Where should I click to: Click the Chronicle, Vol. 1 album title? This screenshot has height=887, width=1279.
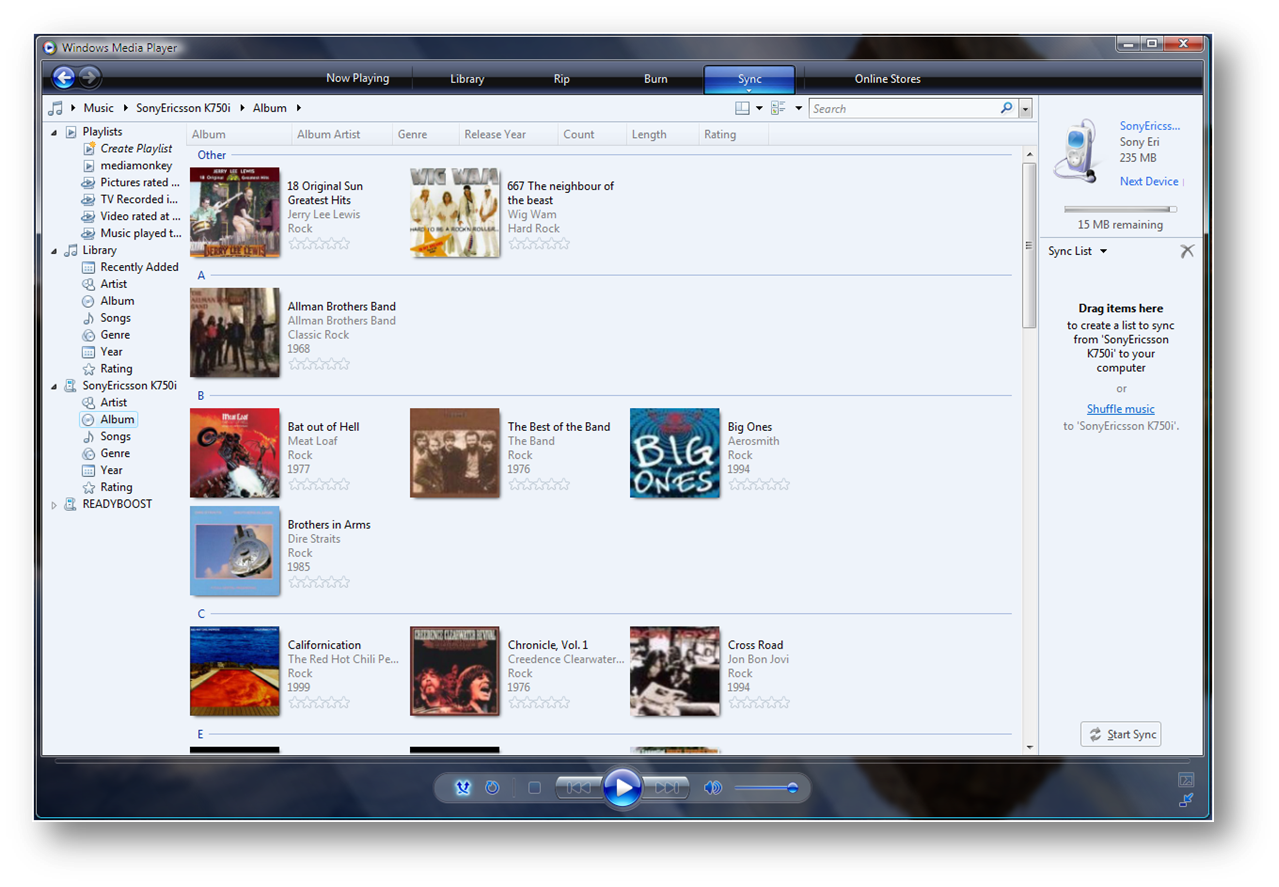548,645
